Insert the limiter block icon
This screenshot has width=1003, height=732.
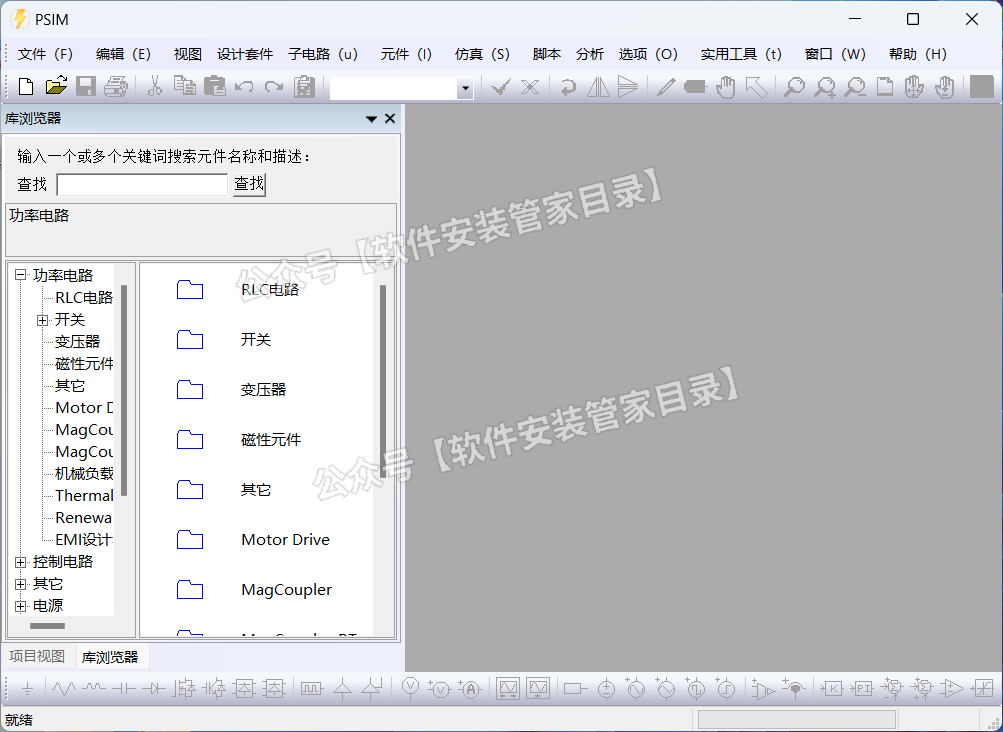coord(982,689)
